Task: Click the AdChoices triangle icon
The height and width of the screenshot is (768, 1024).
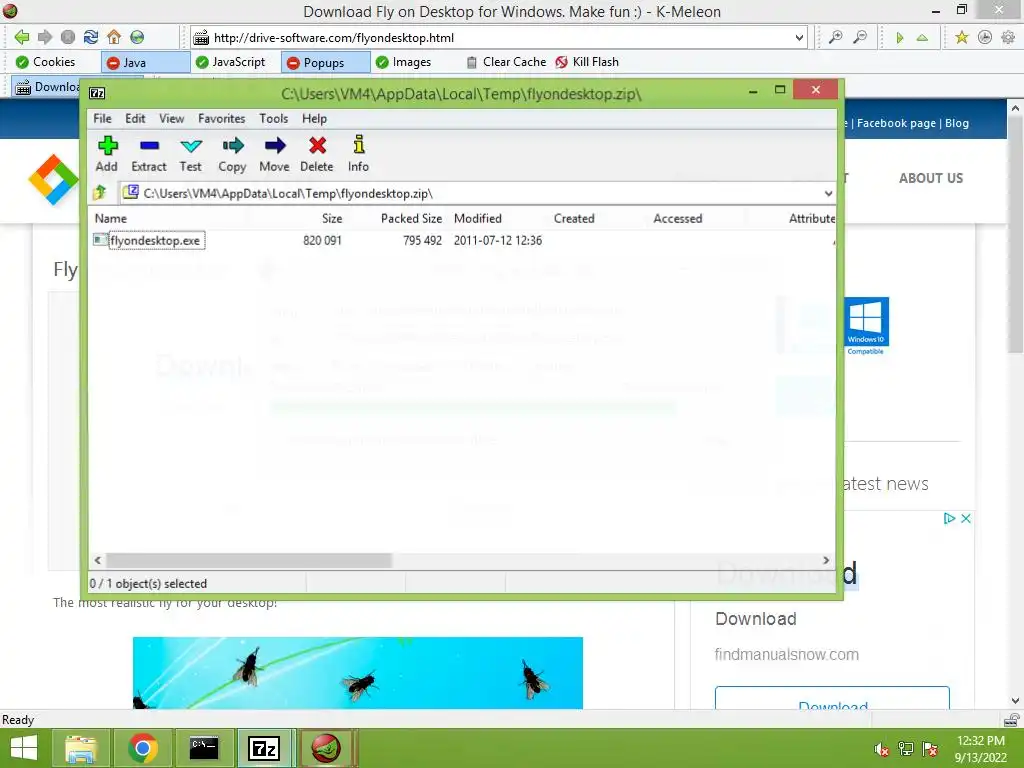Action: pos(950,518)
